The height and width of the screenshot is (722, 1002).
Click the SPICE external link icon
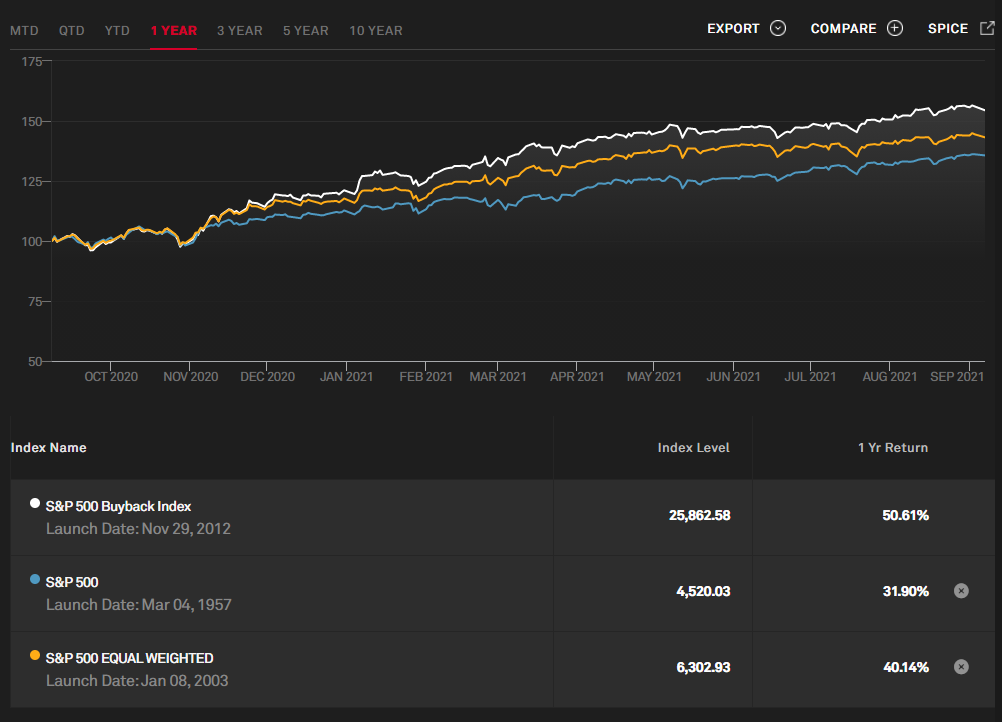(x=987, y=28)
